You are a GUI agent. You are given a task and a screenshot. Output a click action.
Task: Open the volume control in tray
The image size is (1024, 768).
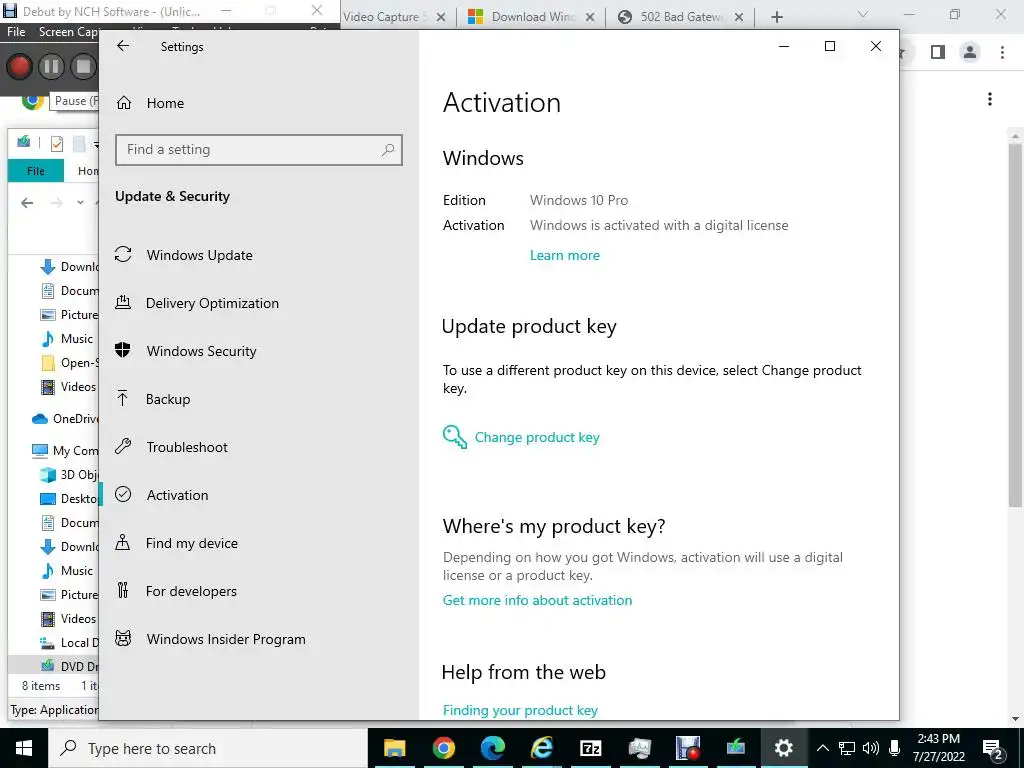[871, 748]
